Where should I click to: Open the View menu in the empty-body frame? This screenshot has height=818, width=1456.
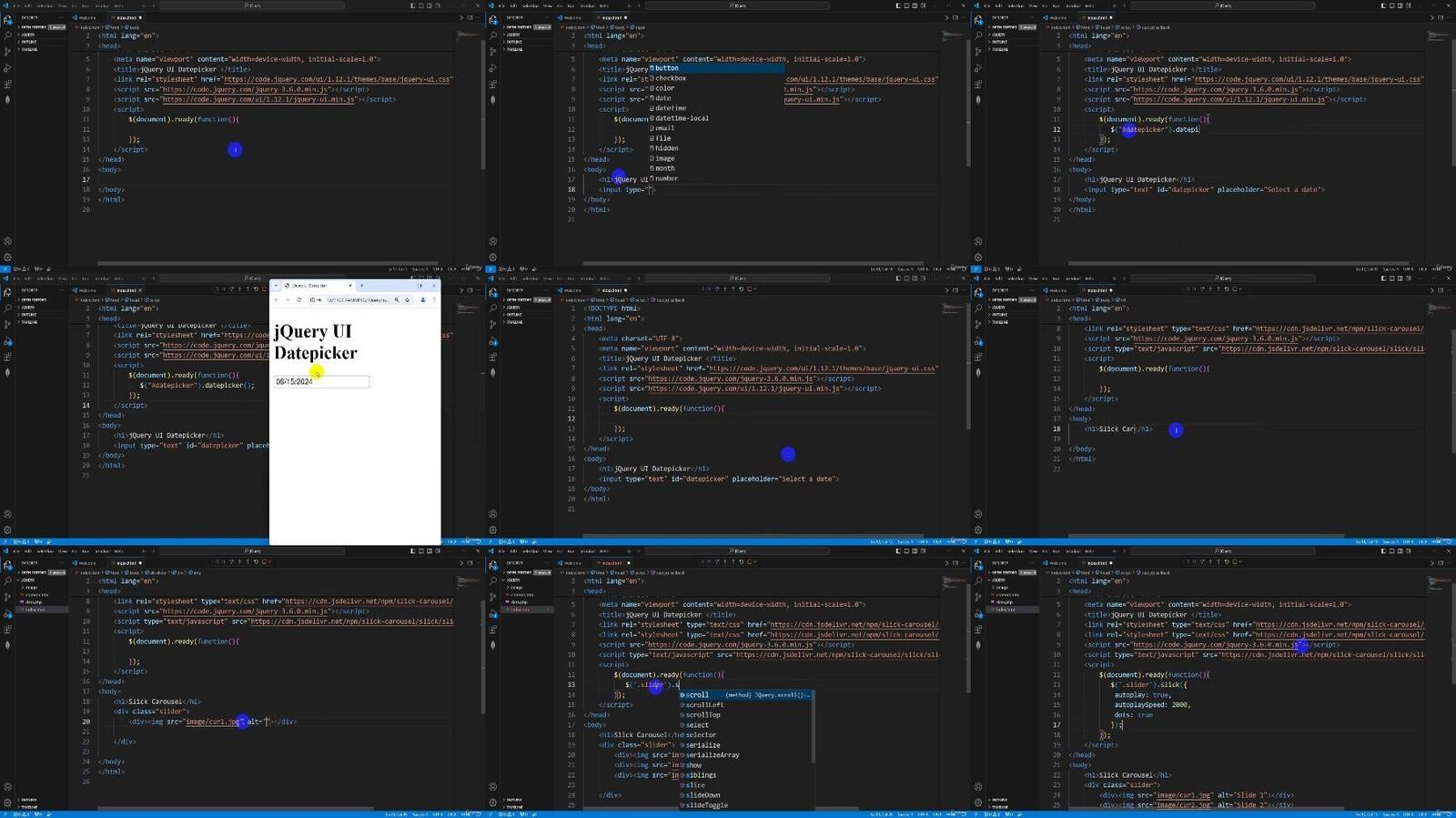coord(64,5)
